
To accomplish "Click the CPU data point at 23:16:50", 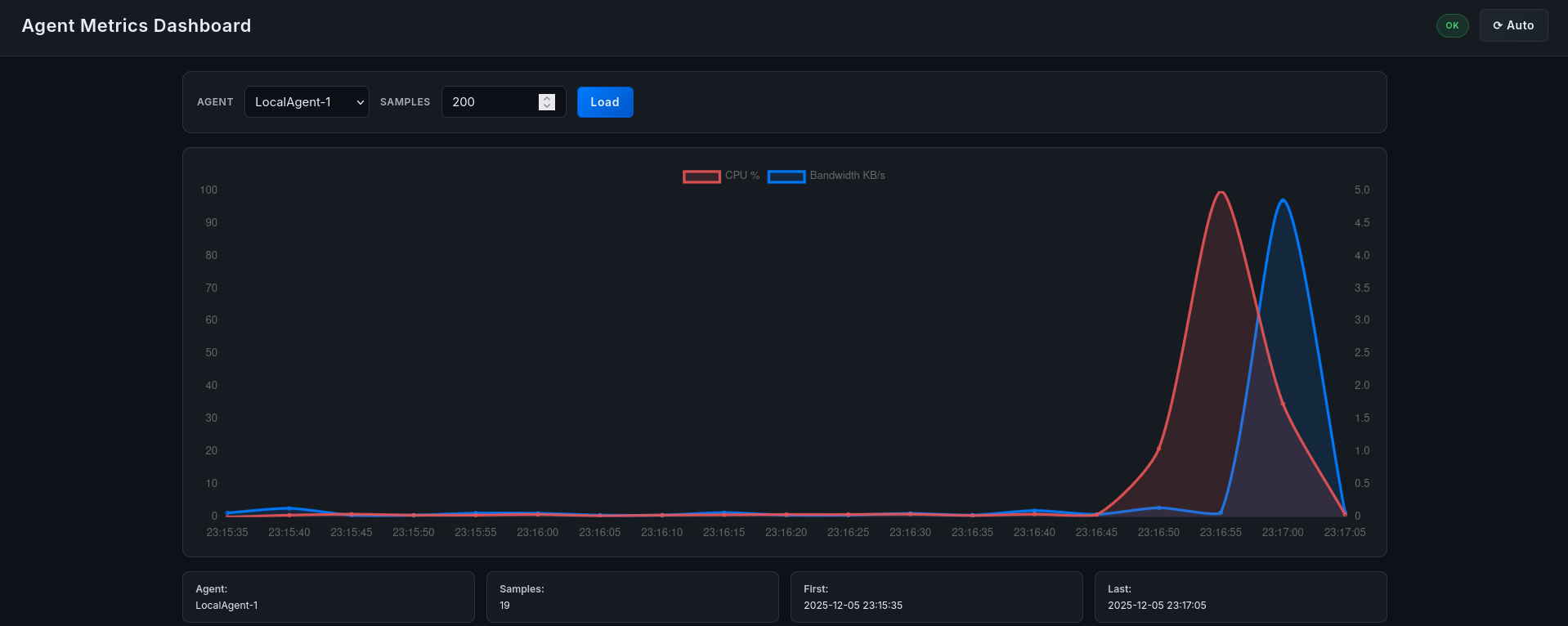I will [x=1158, y=449].
